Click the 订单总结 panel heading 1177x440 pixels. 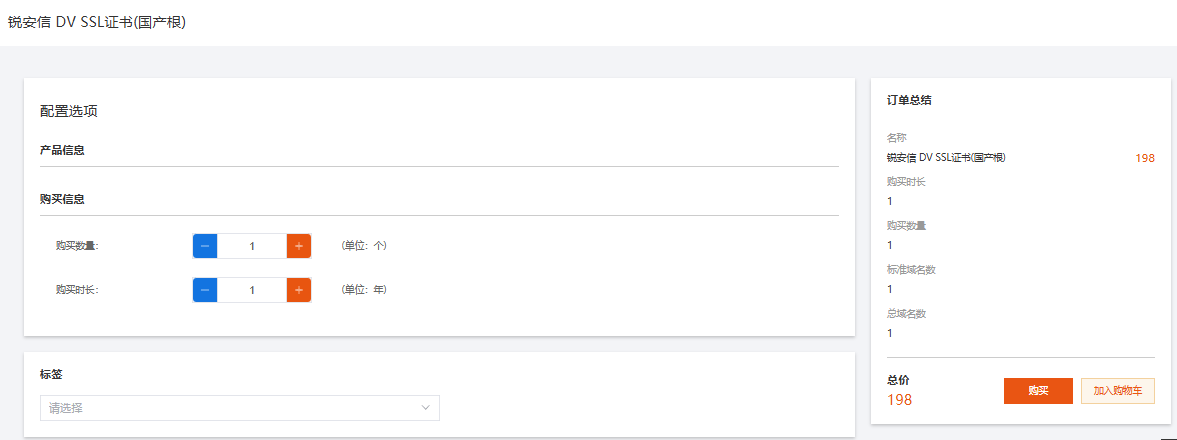tap(910, 100)
